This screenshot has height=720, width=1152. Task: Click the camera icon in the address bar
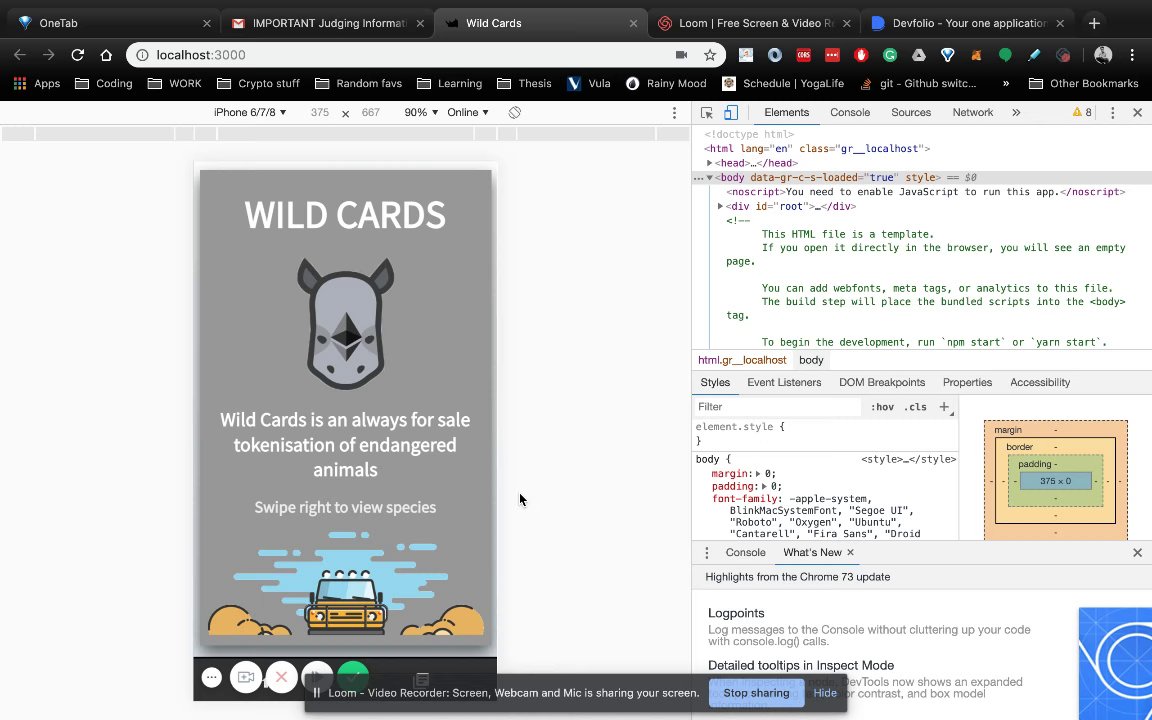pyautogui.click(x=681, y=55)
